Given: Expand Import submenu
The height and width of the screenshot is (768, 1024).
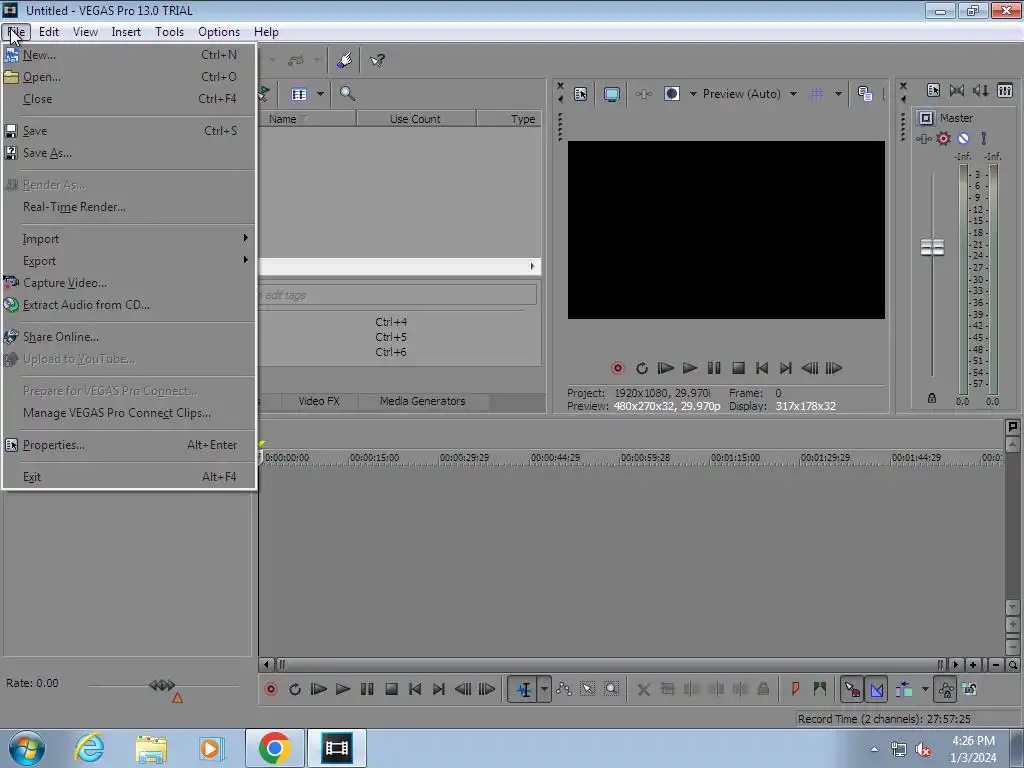Looking at the screenshot, I should coord(128,239).
